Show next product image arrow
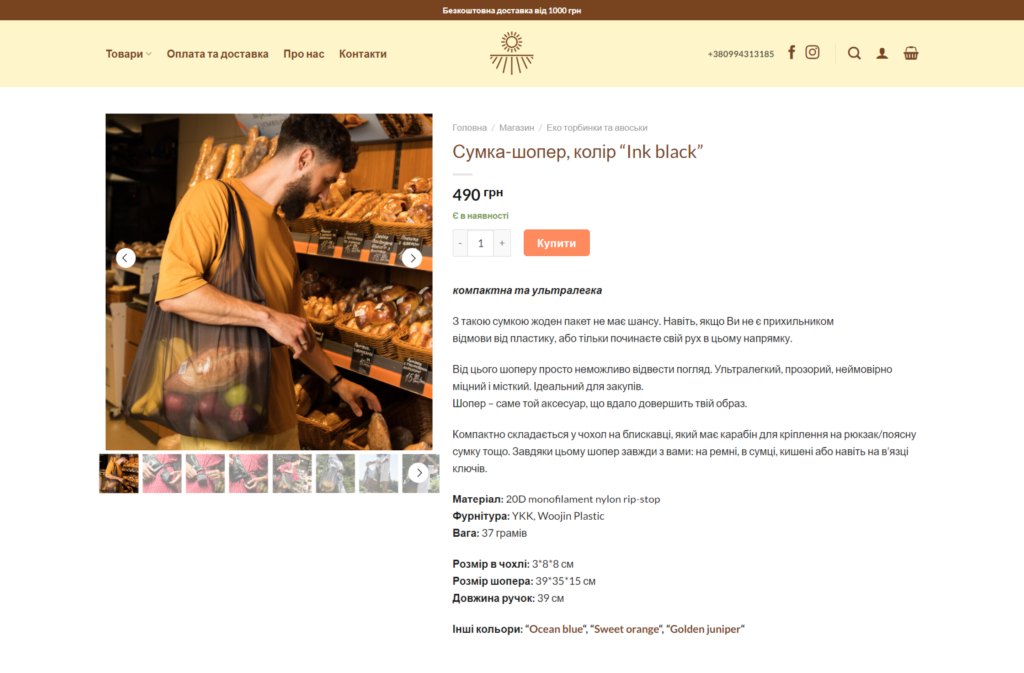 pos(412,258)
